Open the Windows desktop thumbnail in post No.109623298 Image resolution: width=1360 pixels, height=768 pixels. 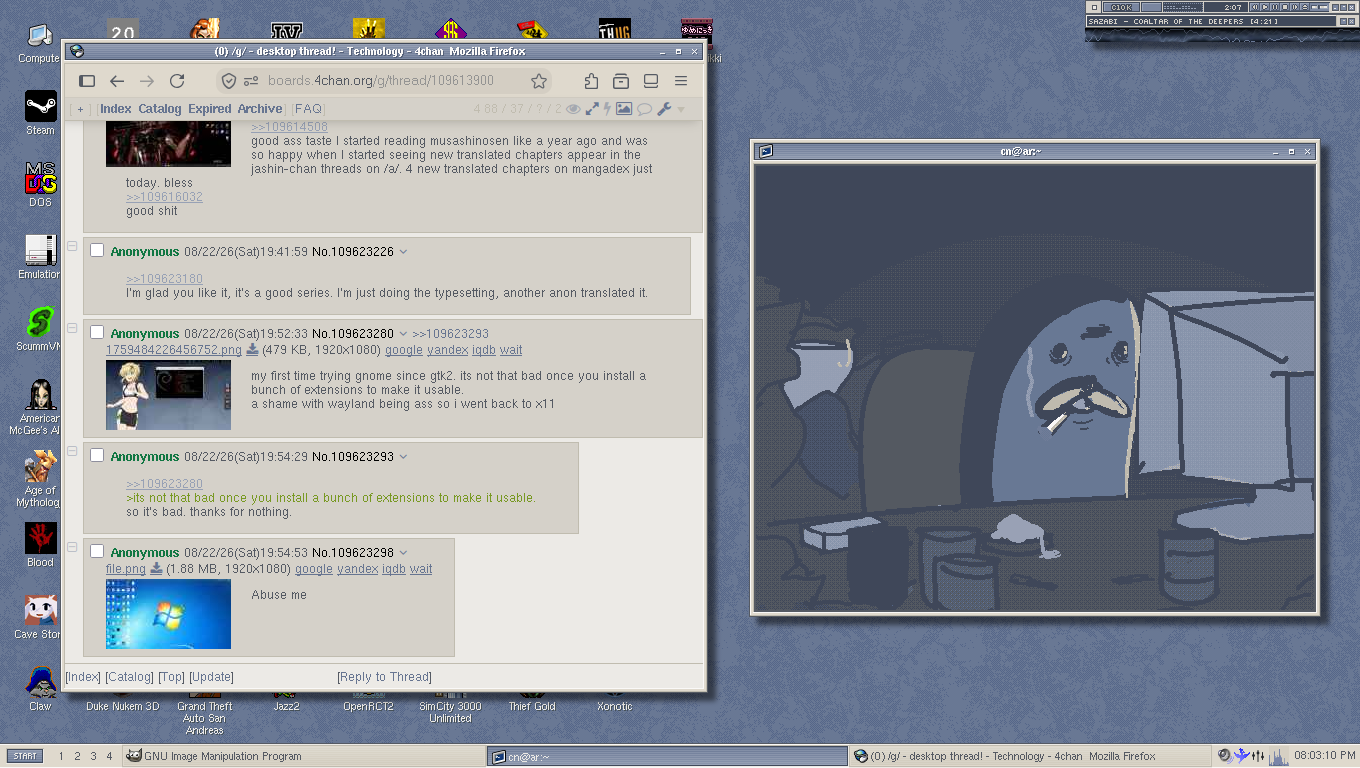168,614
